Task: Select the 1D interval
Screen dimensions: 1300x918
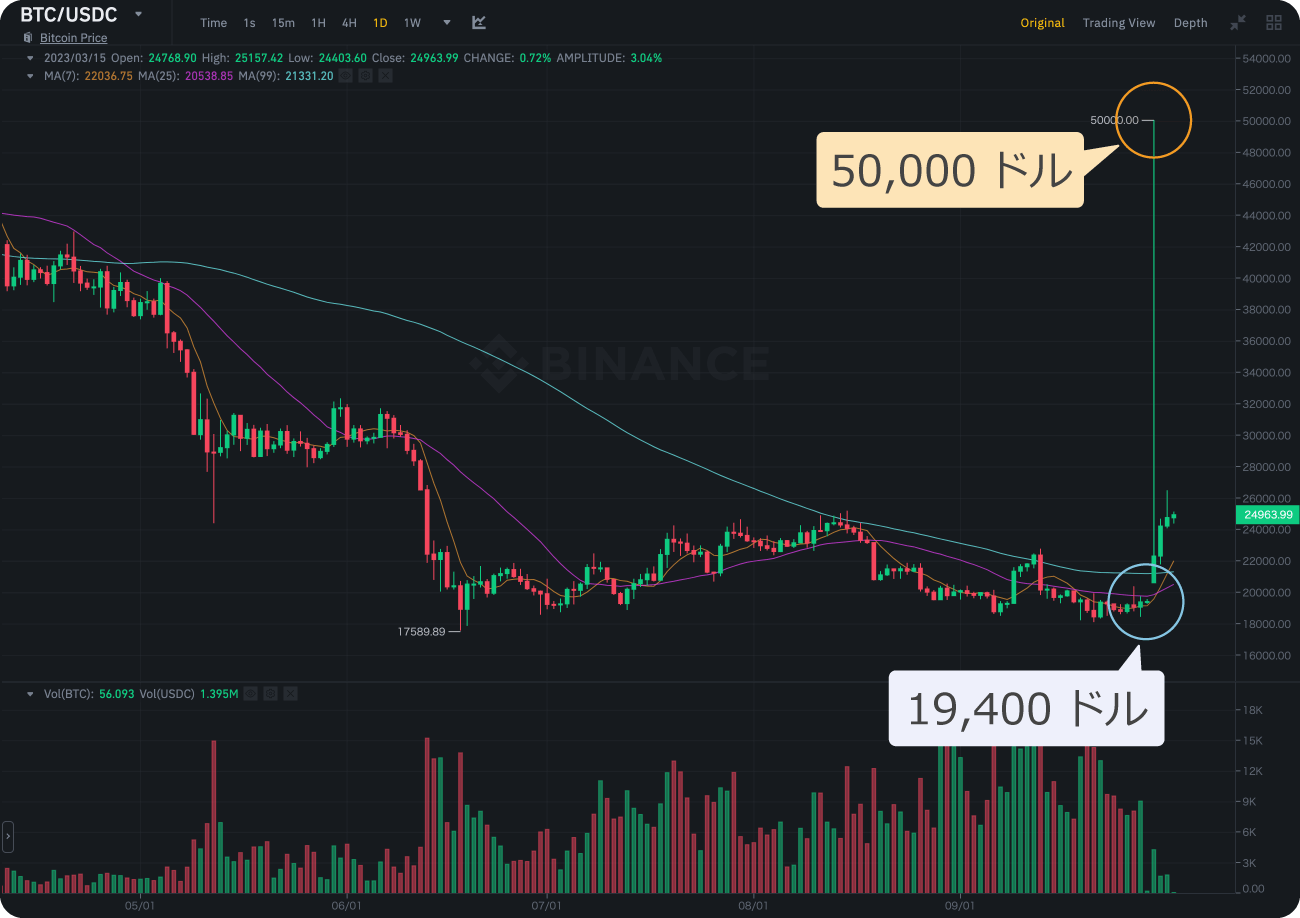Action: pos(380,22)
